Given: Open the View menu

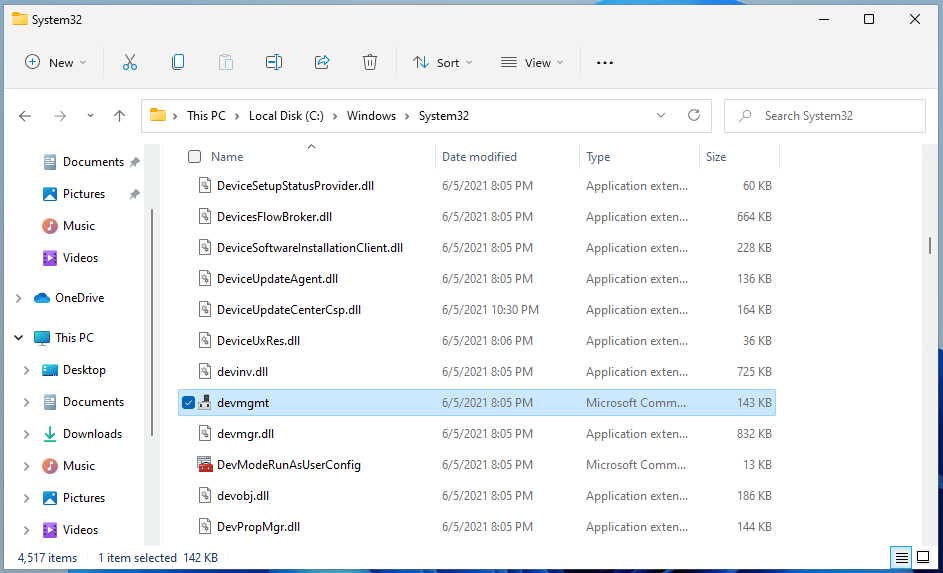Looking at the screenshot, I should (532, 62).
